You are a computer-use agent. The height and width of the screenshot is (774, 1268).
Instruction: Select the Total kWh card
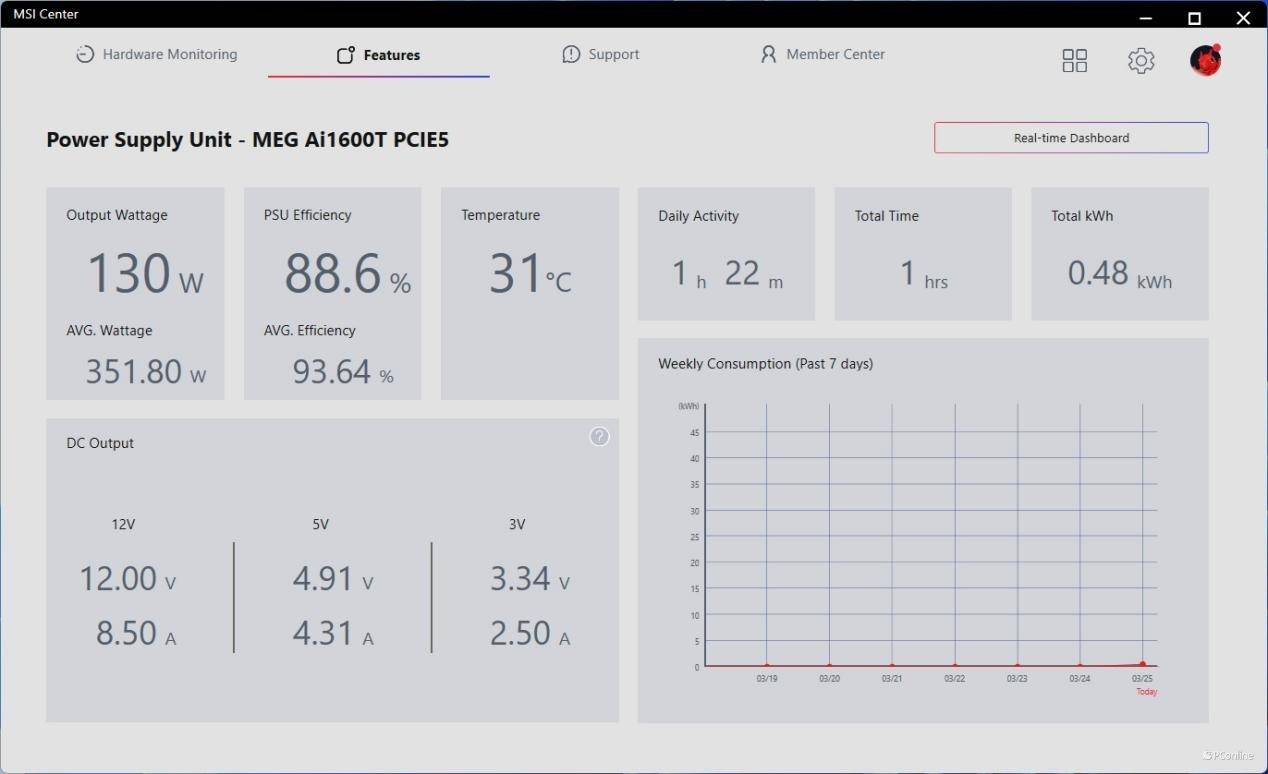[x=1119, y=254]
